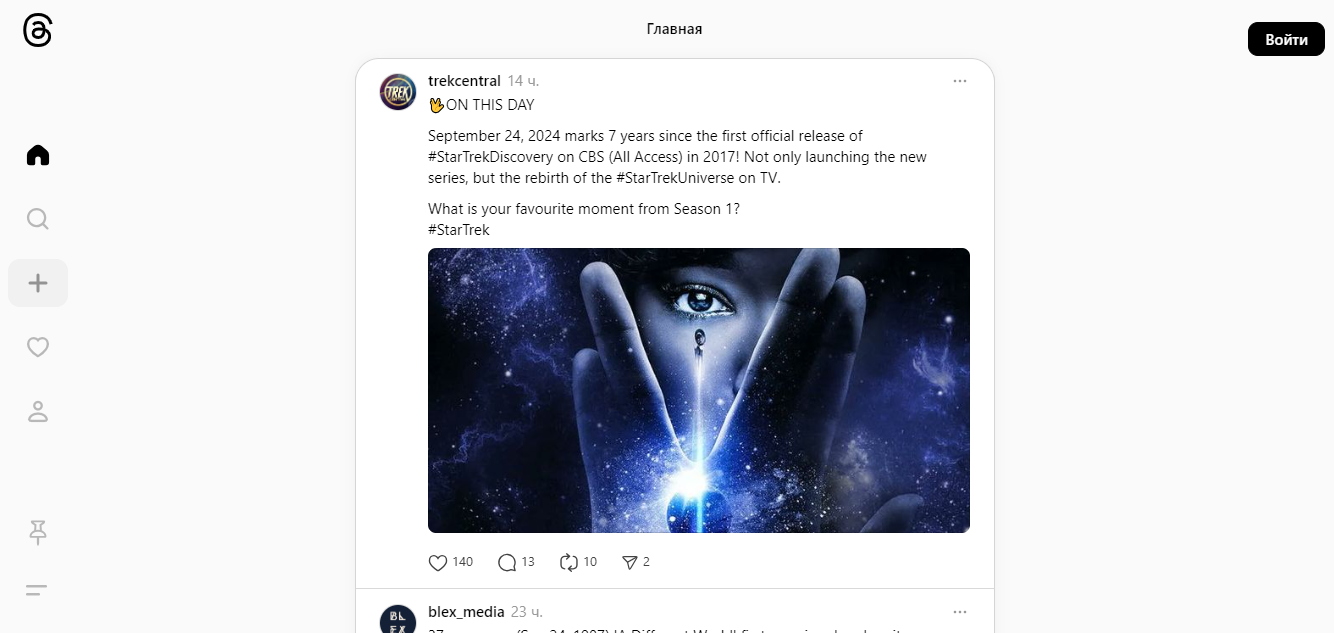Open the options menu on trekcentral's post
1334x633 pixels.
click(x=960, y=80)
